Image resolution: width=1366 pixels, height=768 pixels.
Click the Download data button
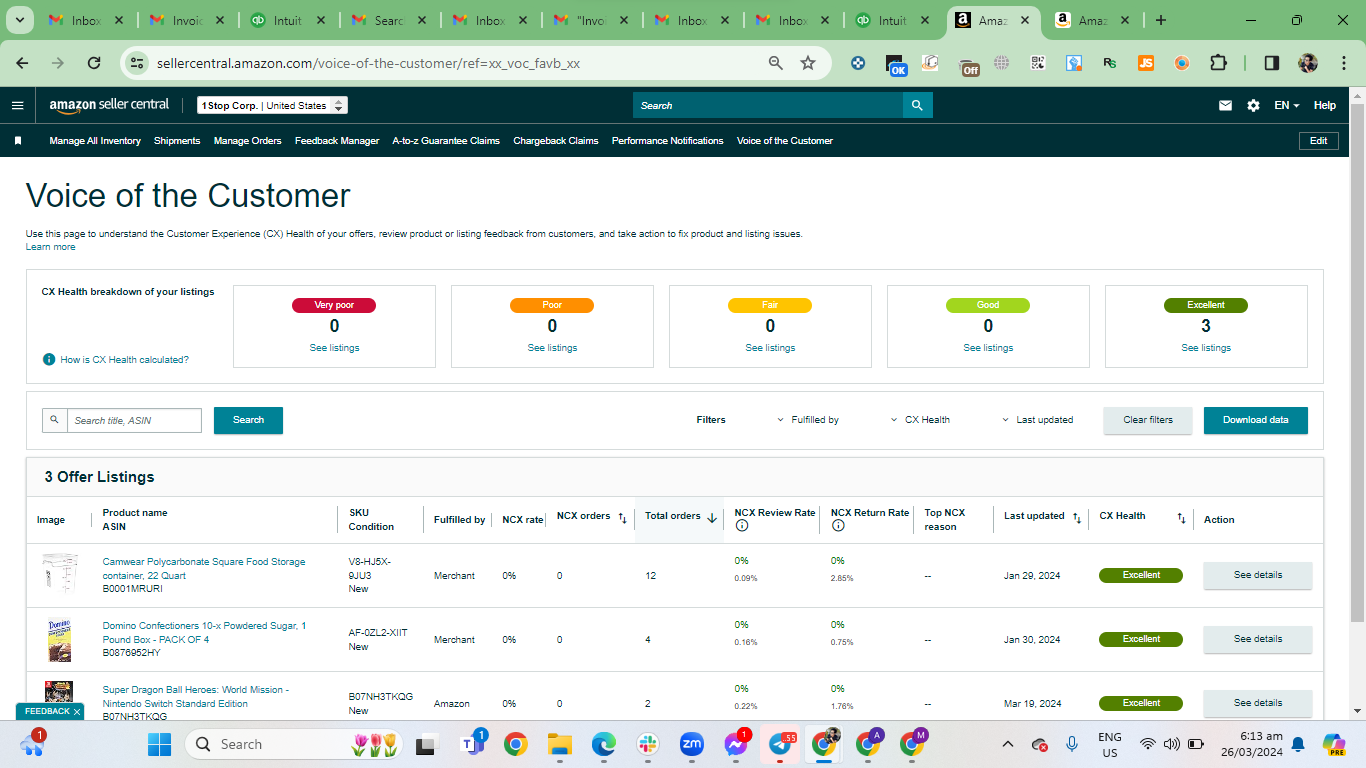pos(1256,420)
